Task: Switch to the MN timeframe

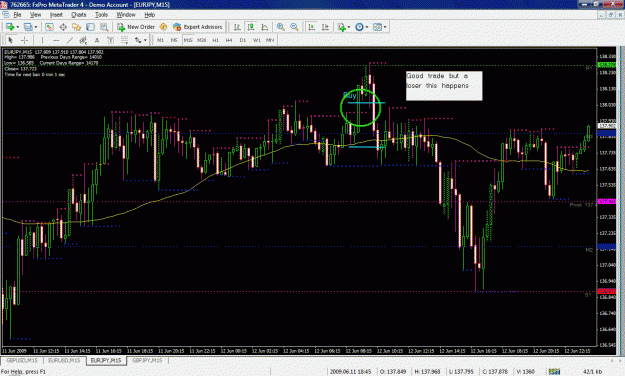Action: click(x=270, y=40)
